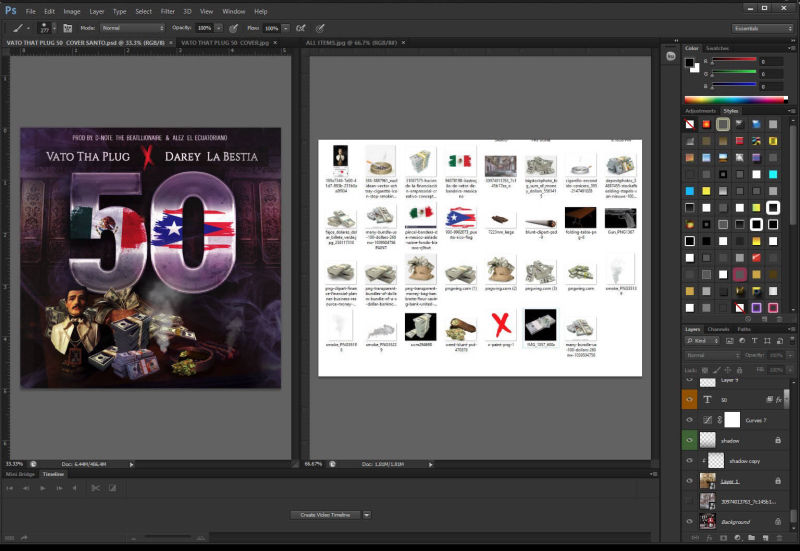Click the timeline split scissors icon
This screenshot has height=551, width=800.
click(95, 488)
